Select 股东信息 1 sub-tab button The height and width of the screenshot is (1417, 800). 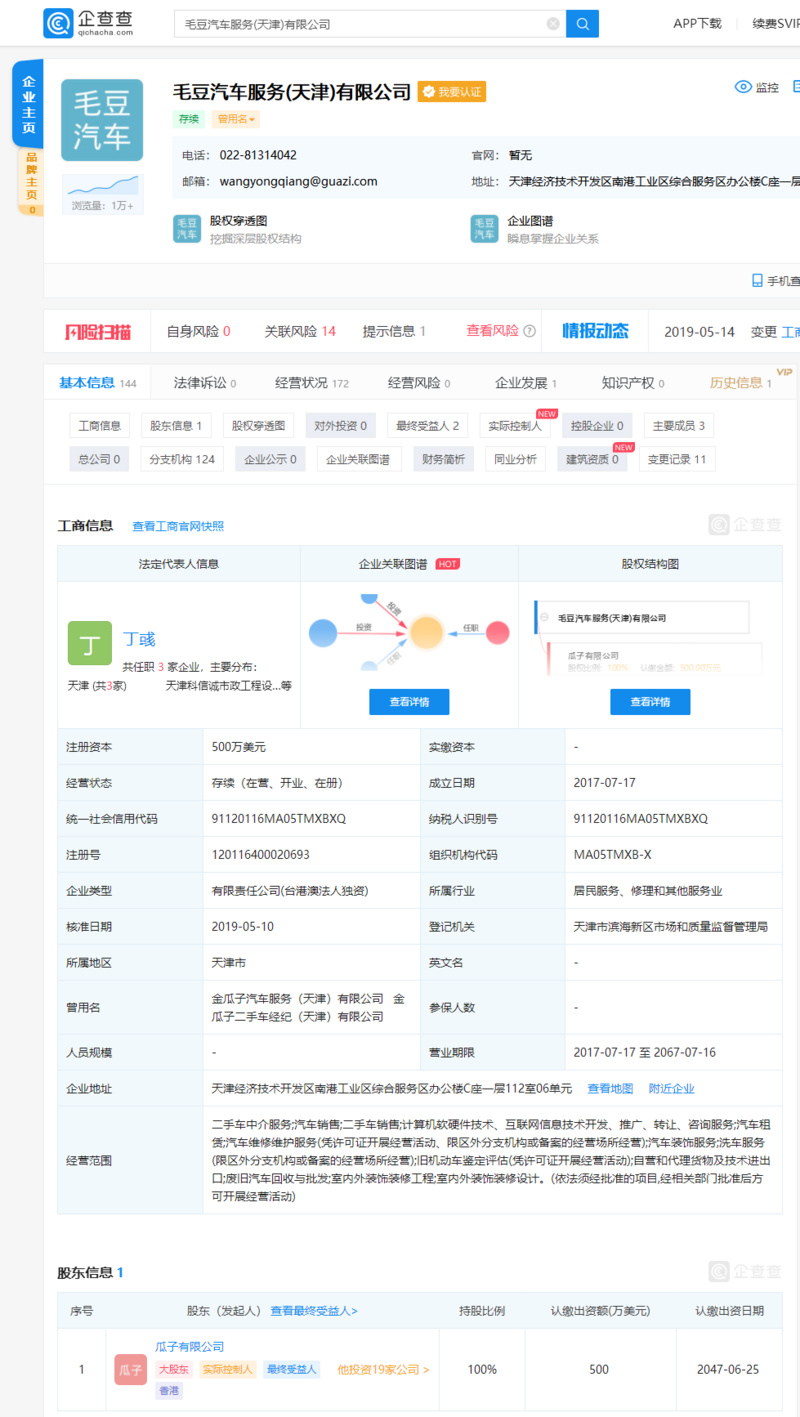pyautogui.click(x=176, y=426)
